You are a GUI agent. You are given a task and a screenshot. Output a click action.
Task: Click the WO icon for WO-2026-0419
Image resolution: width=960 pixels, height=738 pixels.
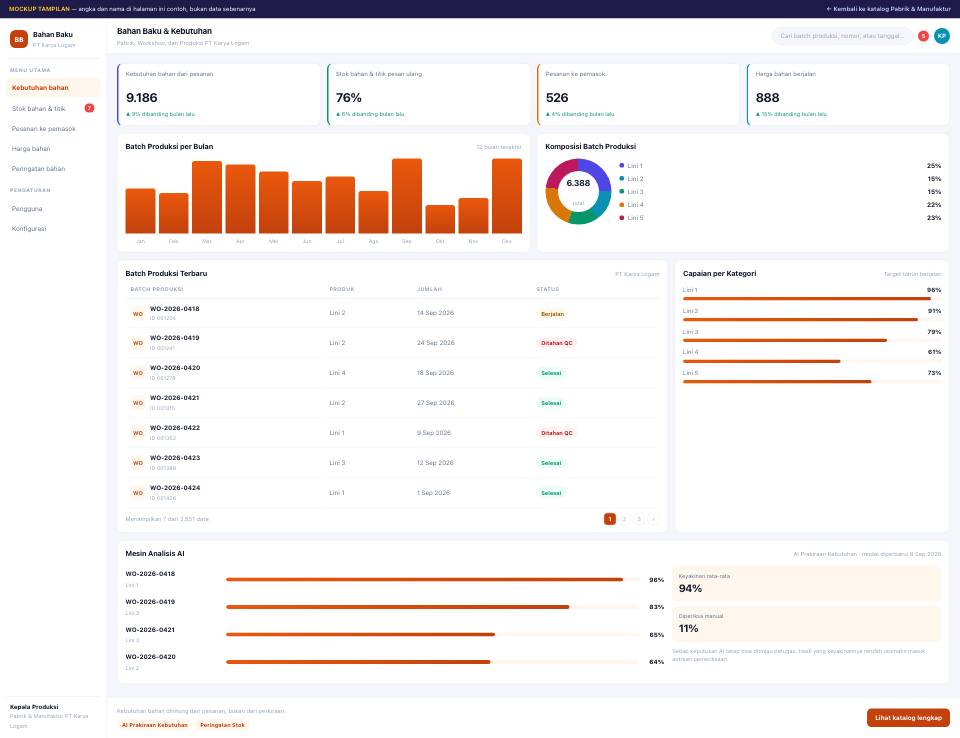138,343
